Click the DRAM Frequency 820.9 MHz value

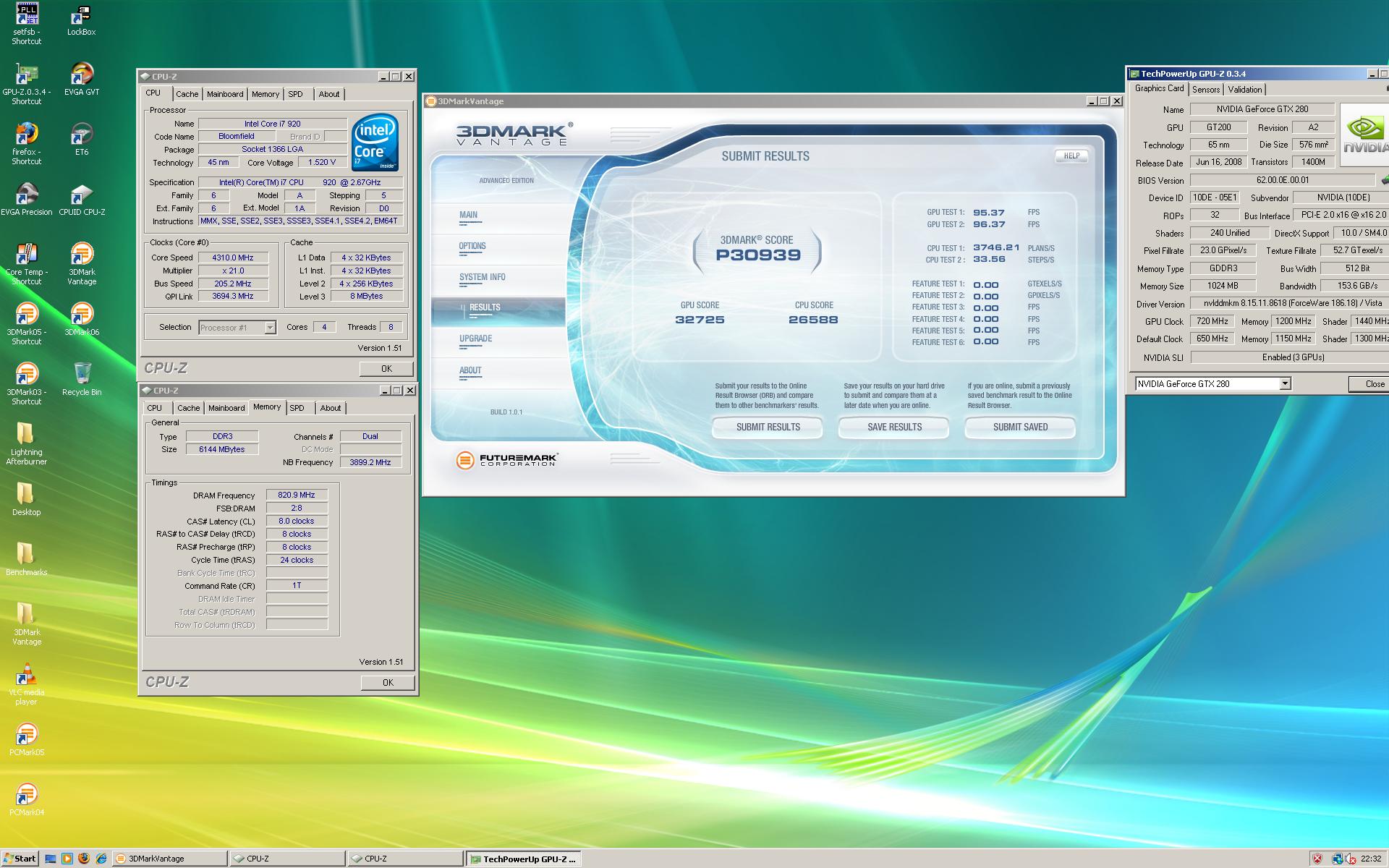click(x=297, y=495)
